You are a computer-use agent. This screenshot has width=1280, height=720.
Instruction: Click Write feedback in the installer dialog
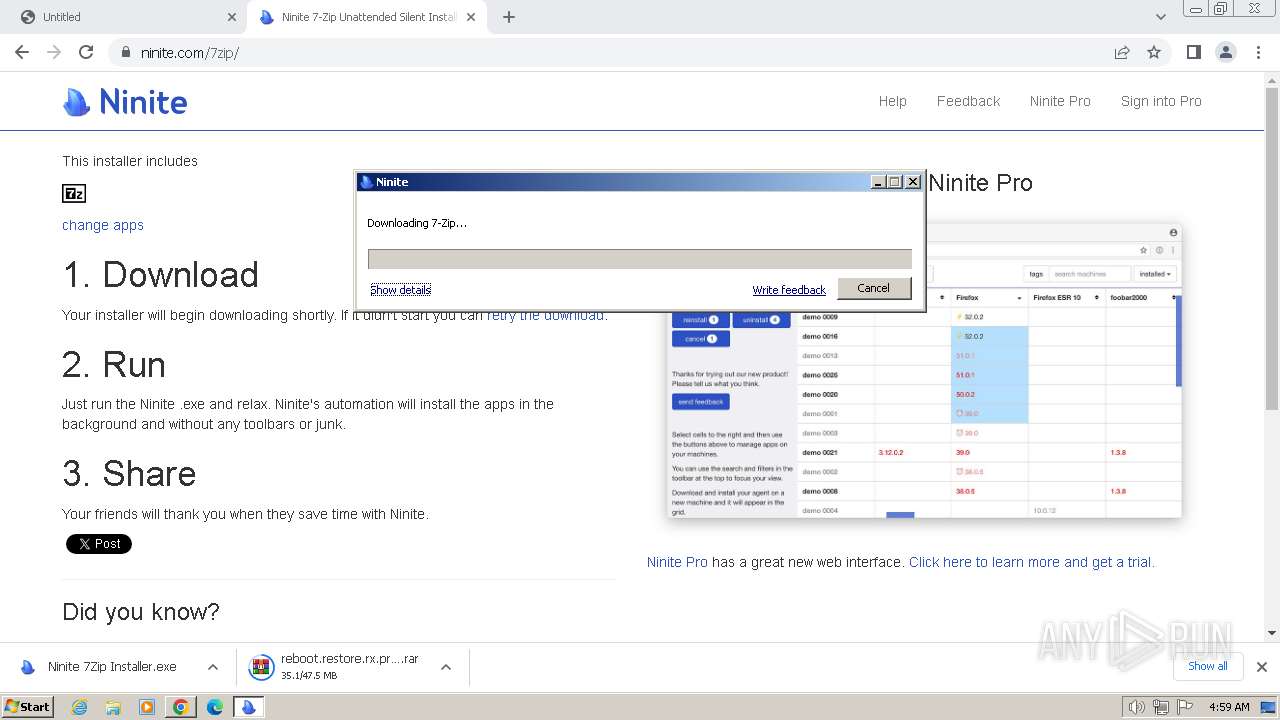click(x=789, y=290)
